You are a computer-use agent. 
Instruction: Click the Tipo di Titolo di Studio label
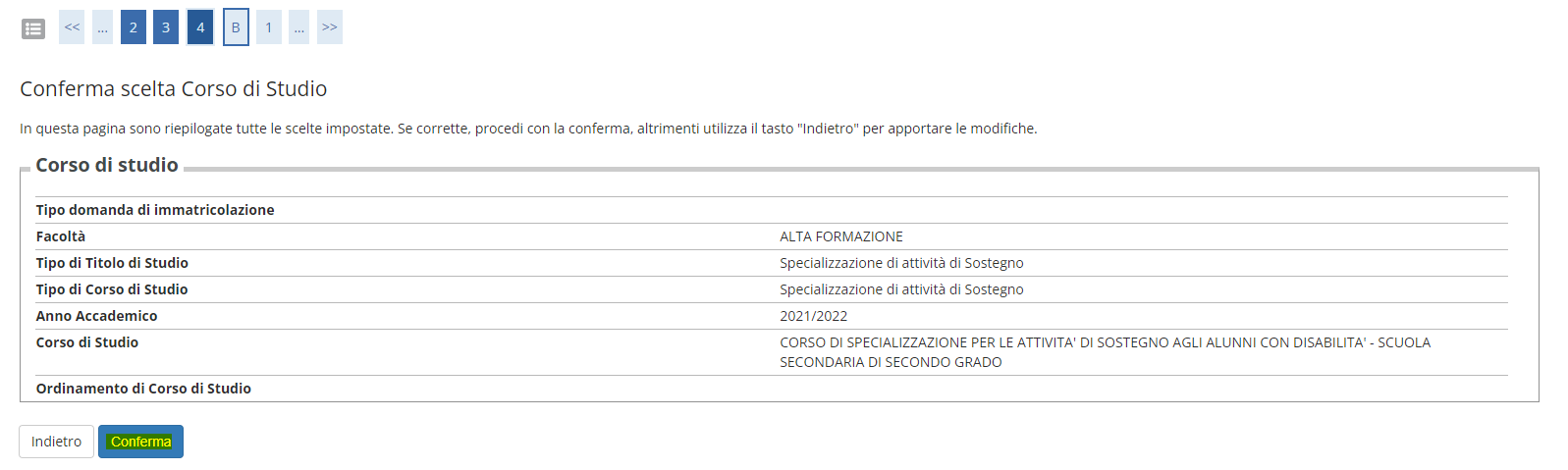pos(112,263)
